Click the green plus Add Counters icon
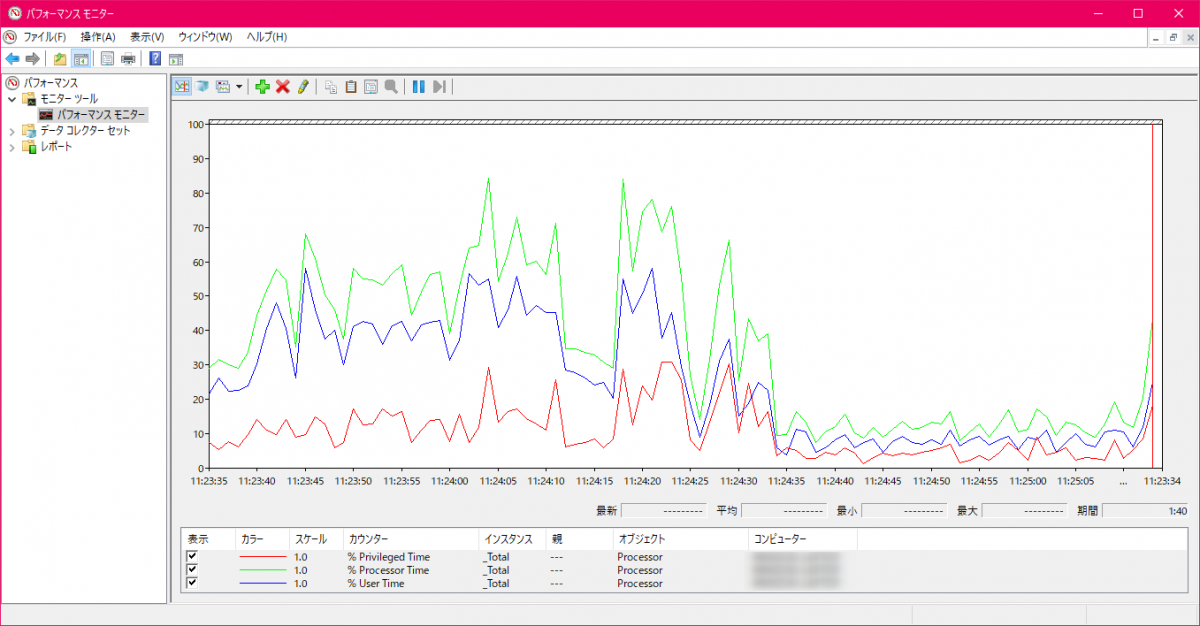This screenshot has width=1200, height=626. point(262,87)
